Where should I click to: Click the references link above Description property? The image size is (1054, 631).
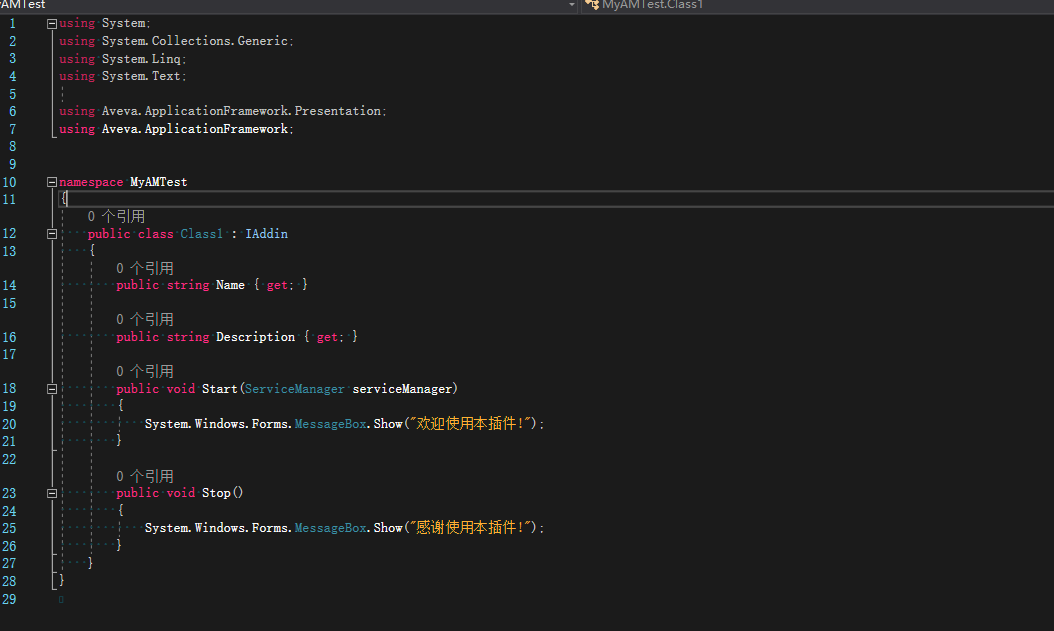(145, 320)
